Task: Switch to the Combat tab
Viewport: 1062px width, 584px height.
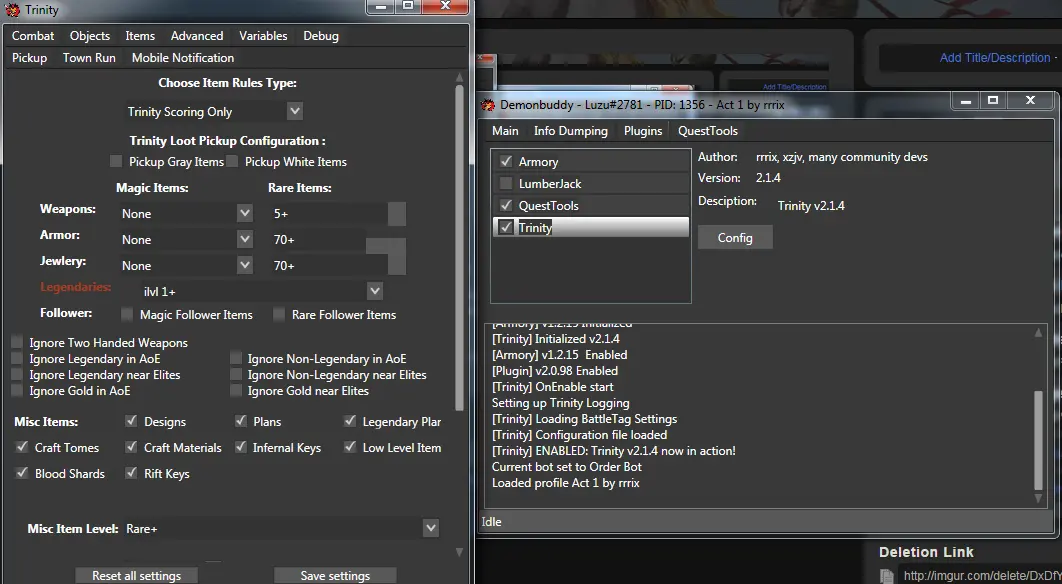Action: (33, 36)
